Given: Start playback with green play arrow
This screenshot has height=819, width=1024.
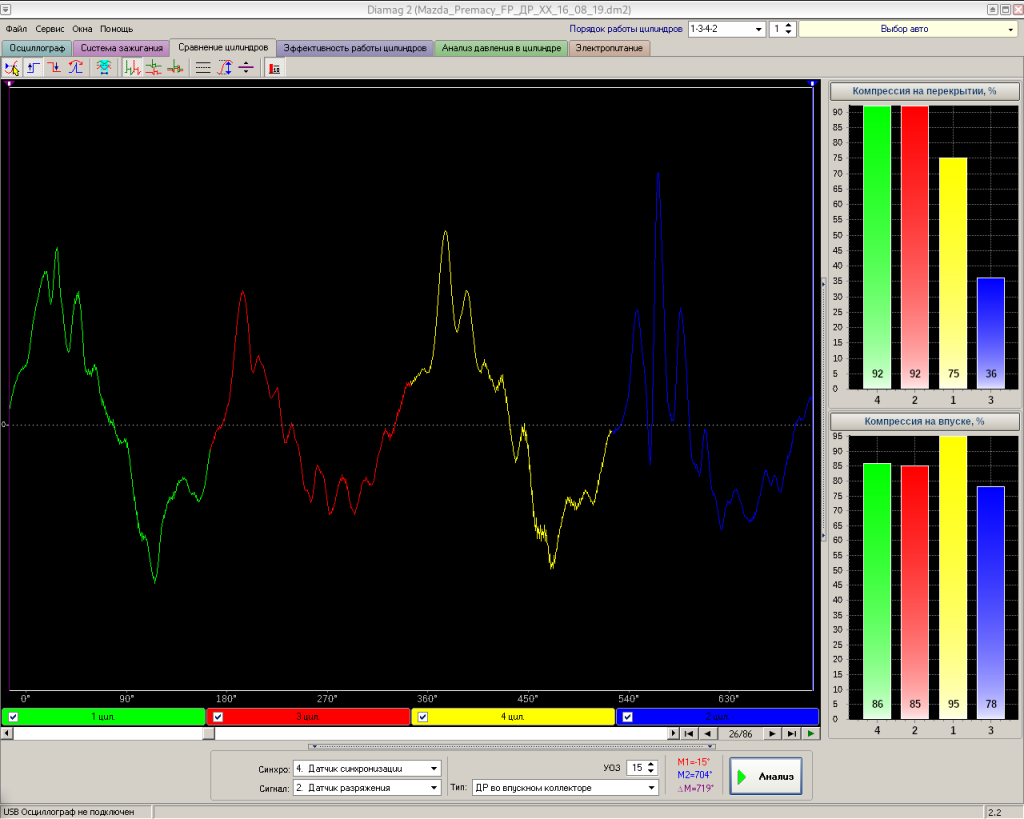Looking at the screenshot, I should point(810,733).
